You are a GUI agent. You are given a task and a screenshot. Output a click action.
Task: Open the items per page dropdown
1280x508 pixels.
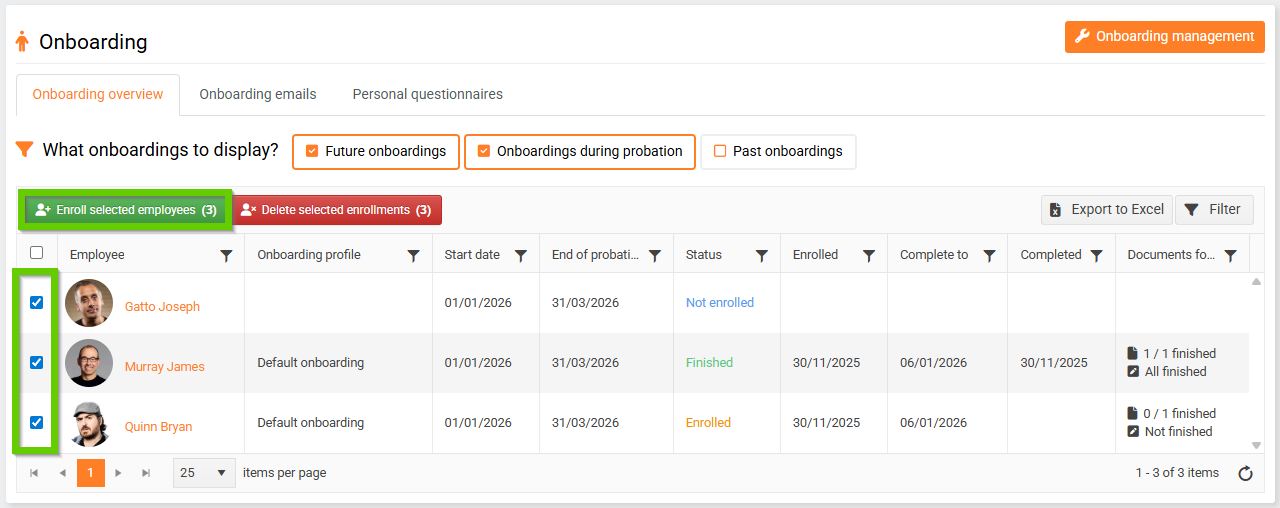pos(204,473)
